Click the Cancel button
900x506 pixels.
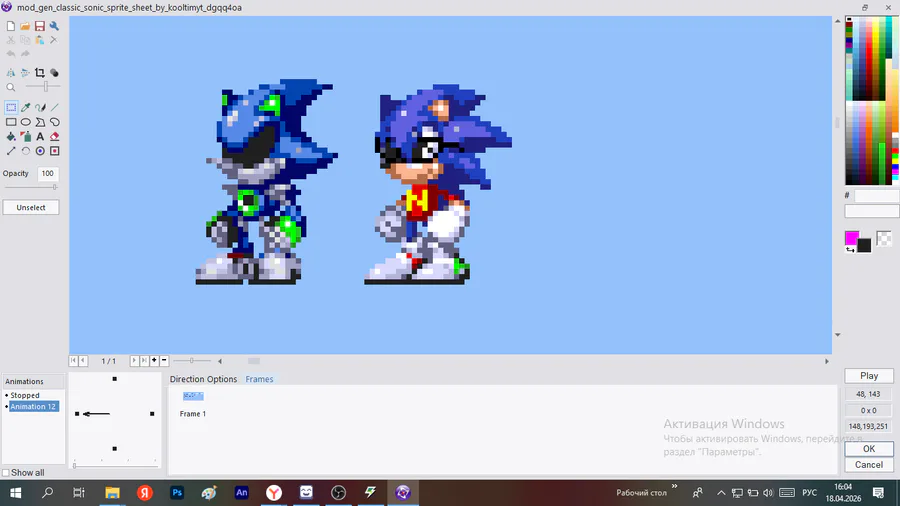click(869, 465)
